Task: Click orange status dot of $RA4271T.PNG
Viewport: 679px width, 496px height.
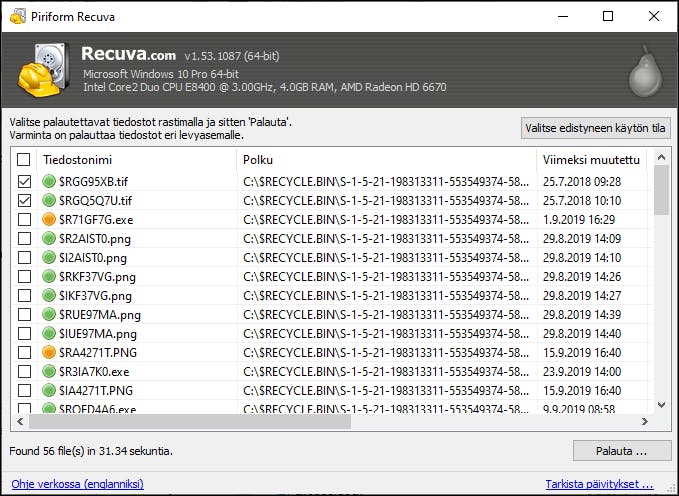Action: tap(49, 352)
